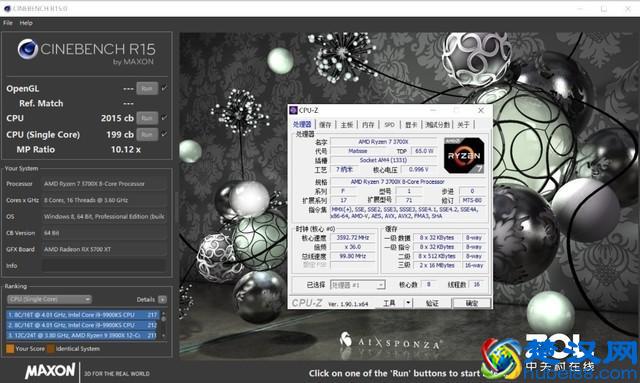Run the CPU (Single Core) benchmark
640x383 pixels.
click(x=147, y=134)
